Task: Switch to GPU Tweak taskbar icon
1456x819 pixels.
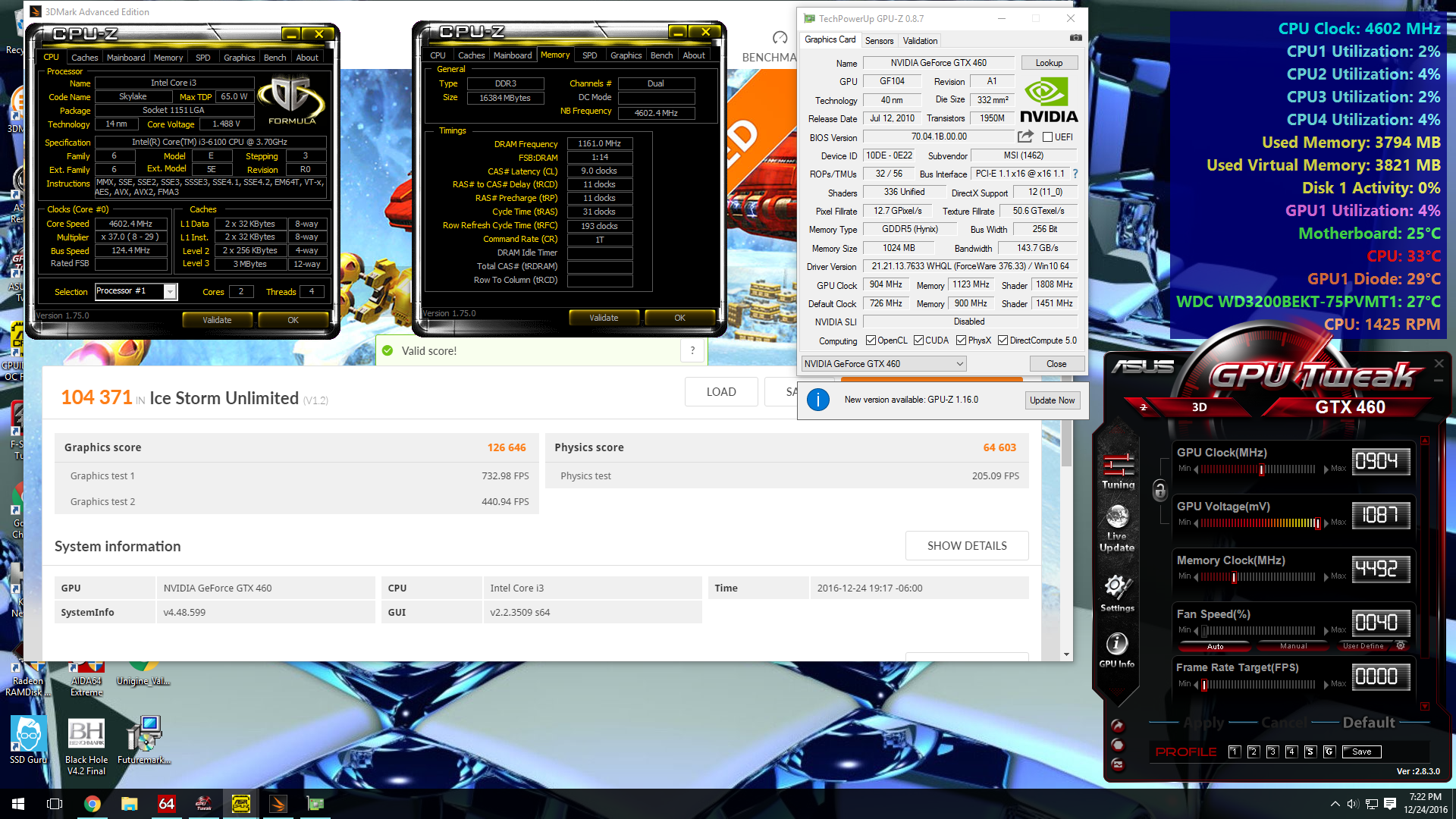Action: pyautogui.click(x=203, y=804)
